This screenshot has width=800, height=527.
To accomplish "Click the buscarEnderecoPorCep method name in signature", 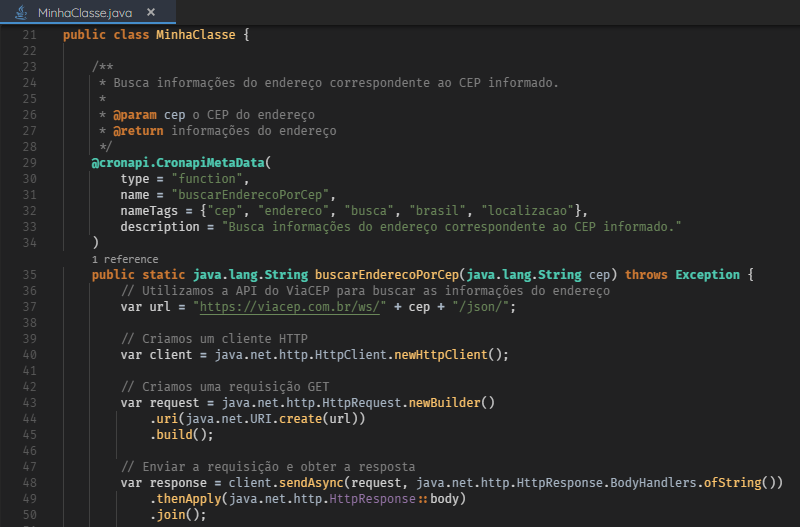I will [387, 274].
